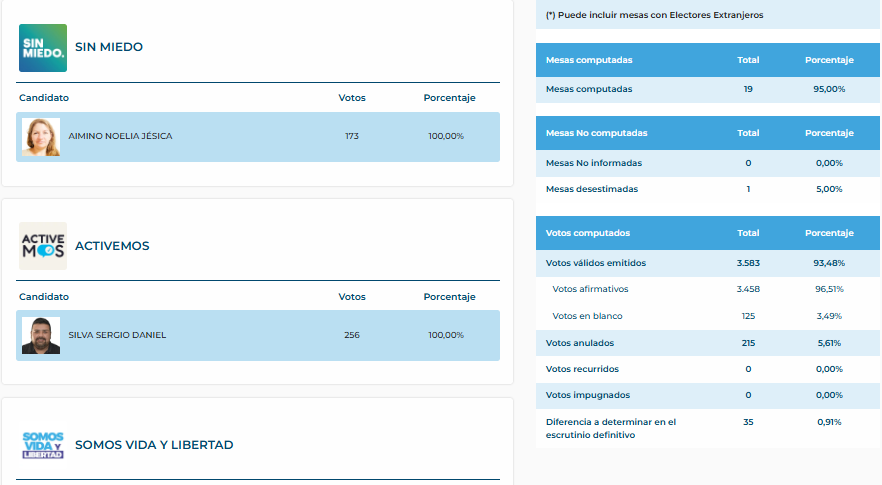The width and height of the screenshot is (882, 485).
Task: Click blank votes total 125
Action: (748, 316)
